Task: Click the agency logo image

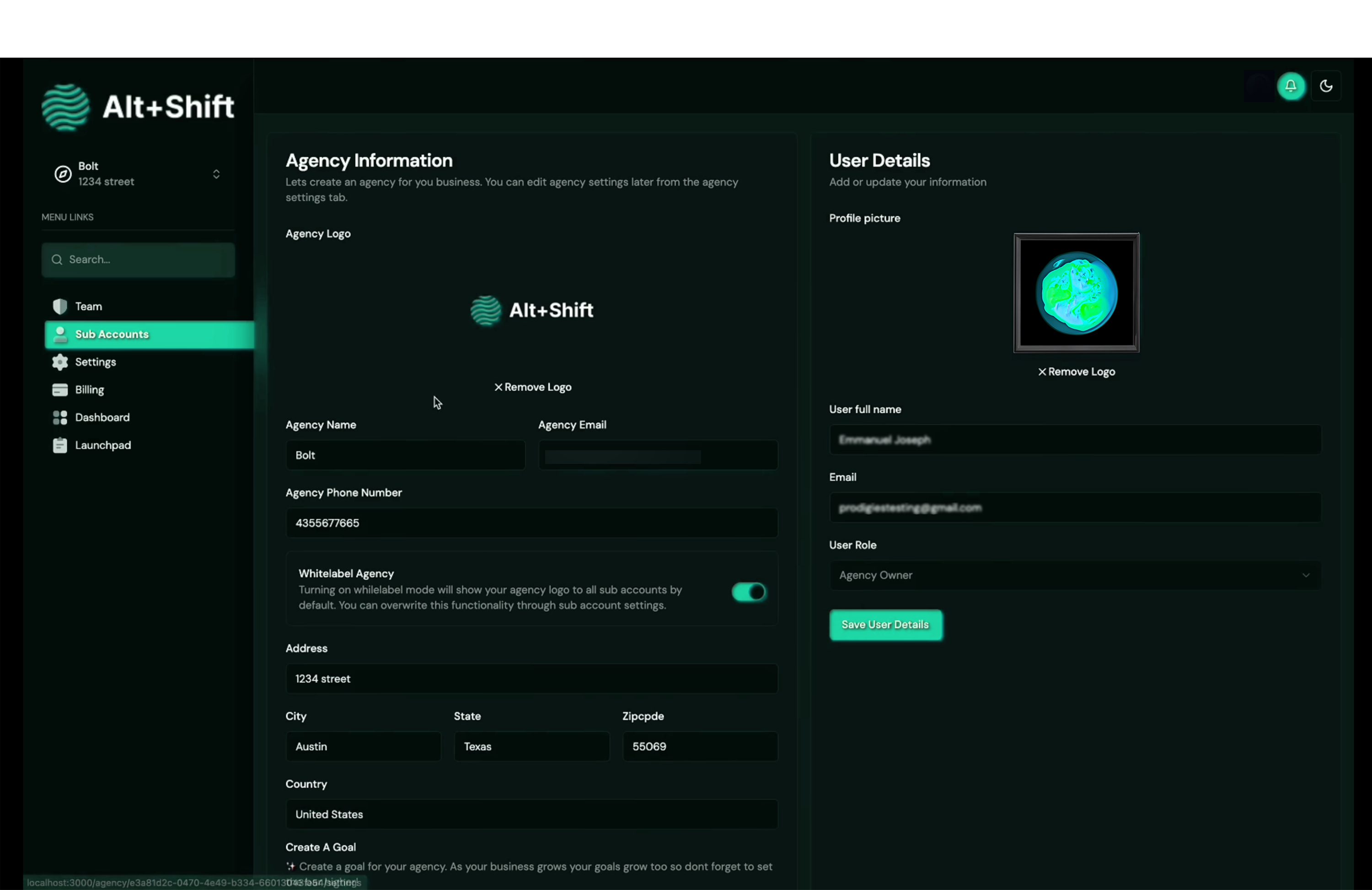Action: pos(531,310)
